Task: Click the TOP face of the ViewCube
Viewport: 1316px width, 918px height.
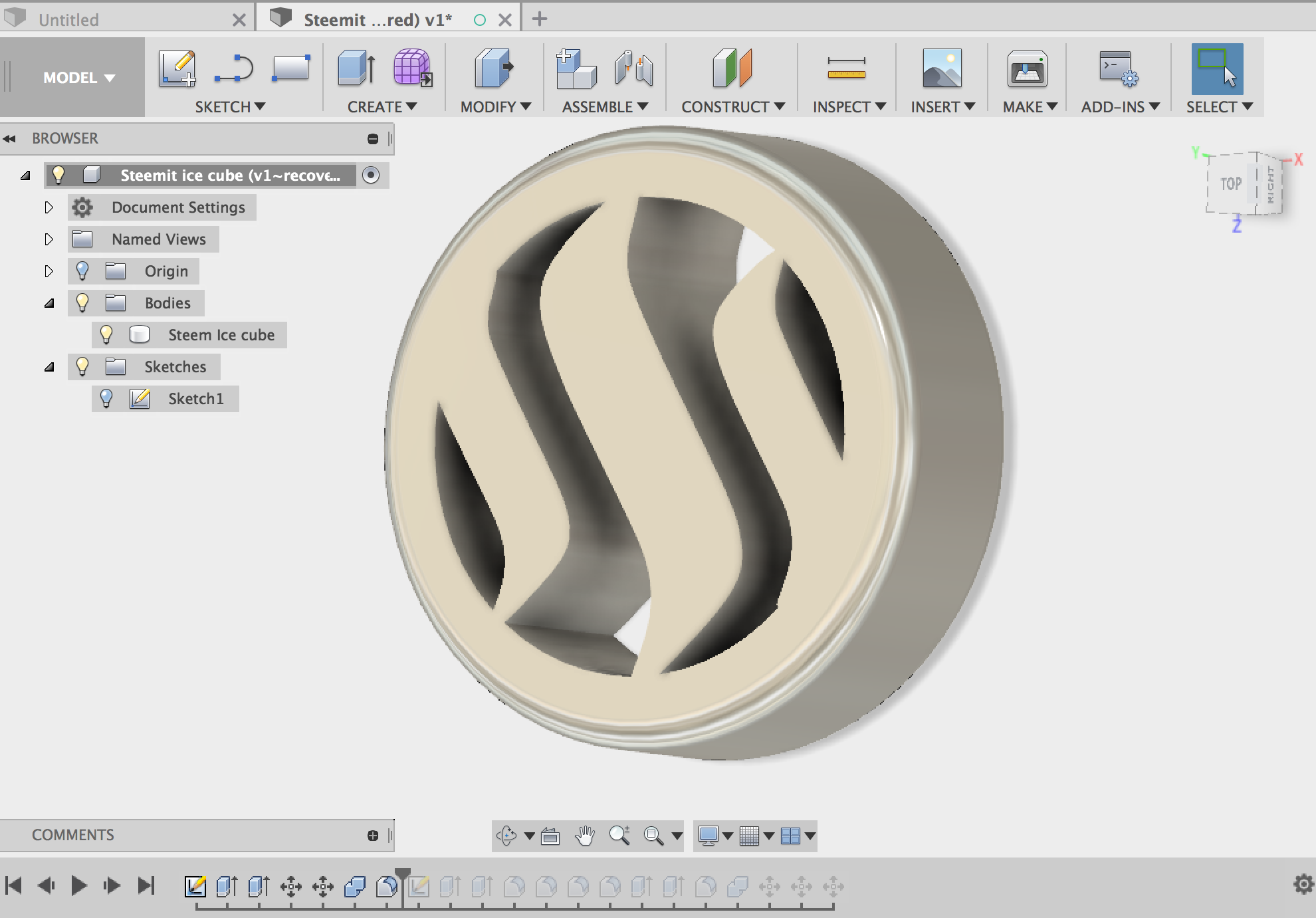Action: 1231,183
